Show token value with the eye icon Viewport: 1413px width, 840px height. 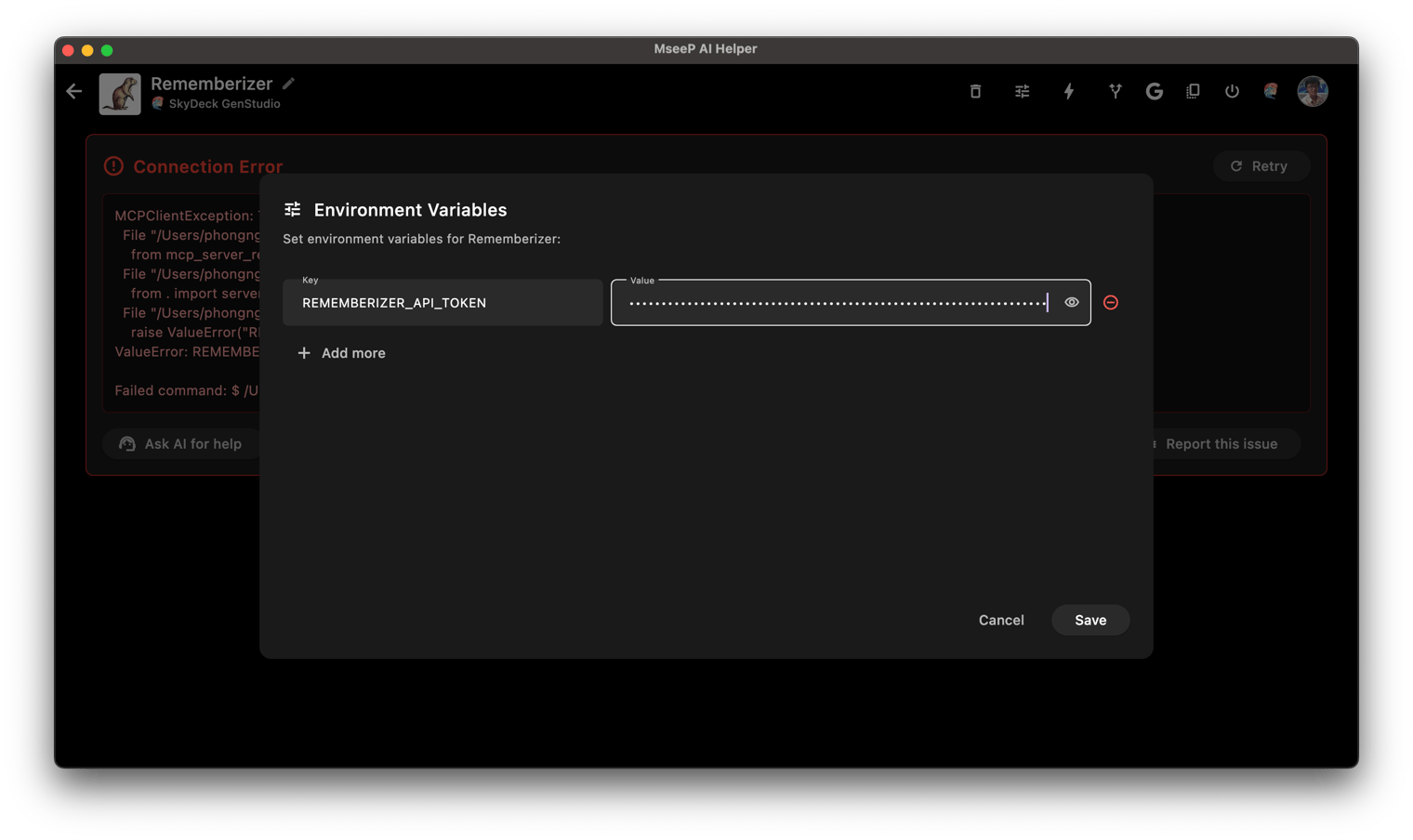pos(1072,302)
